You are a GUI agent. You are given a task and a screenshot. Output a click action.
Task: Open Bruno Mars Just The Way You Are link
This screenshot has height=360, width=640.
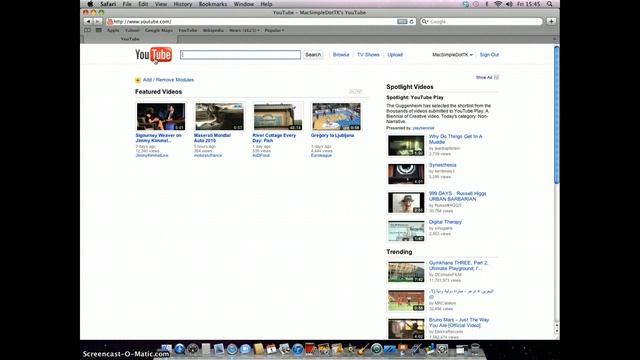tap(459, 323)
